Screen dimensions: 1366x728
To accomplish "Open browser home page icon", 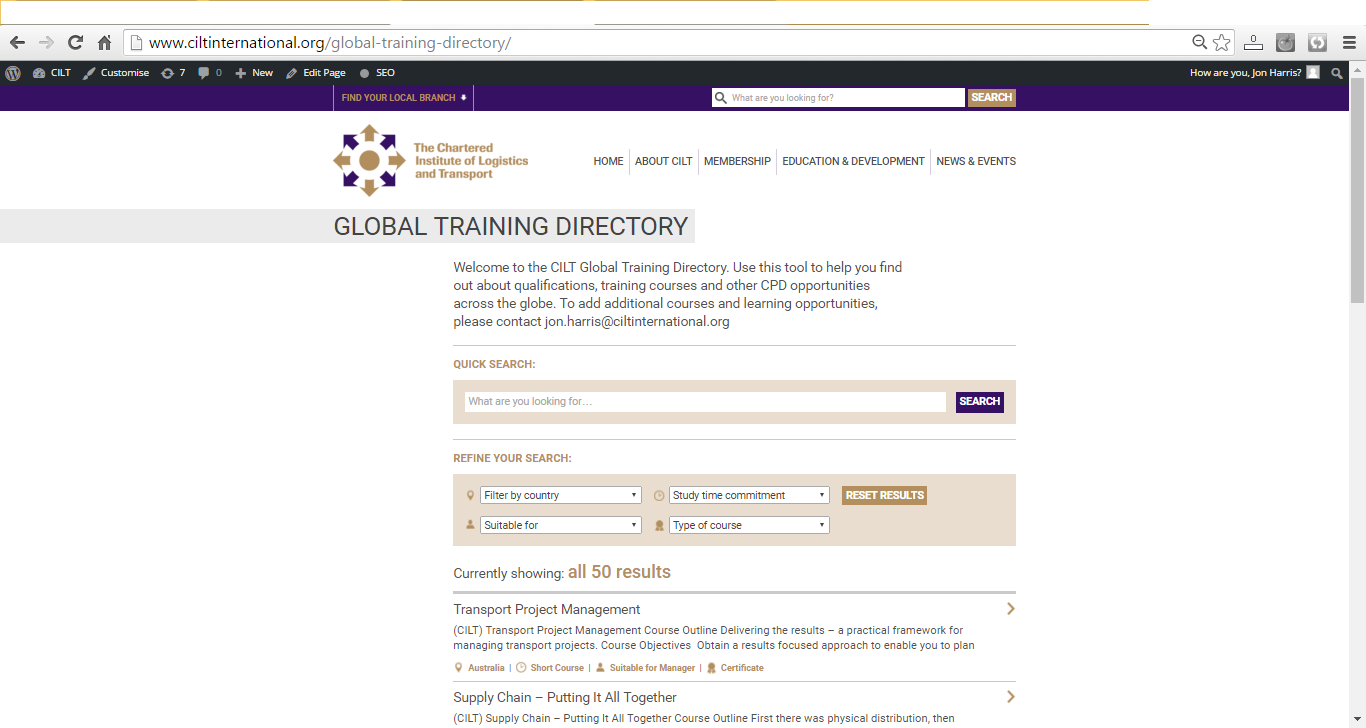I will 104,42.
